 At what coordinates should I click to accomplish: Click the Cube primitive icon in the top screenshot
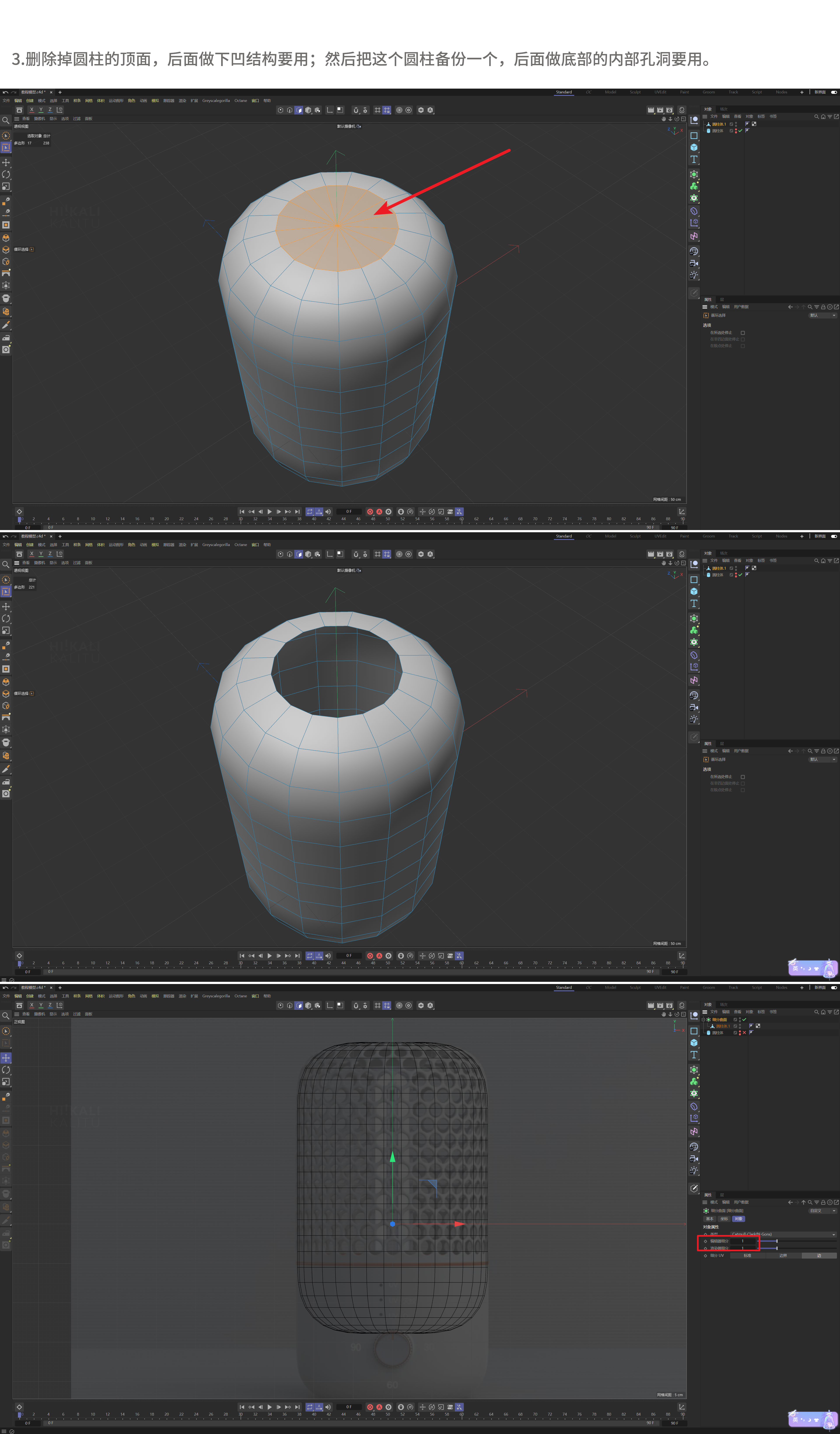pyautogui.click(x=694, y=147)
